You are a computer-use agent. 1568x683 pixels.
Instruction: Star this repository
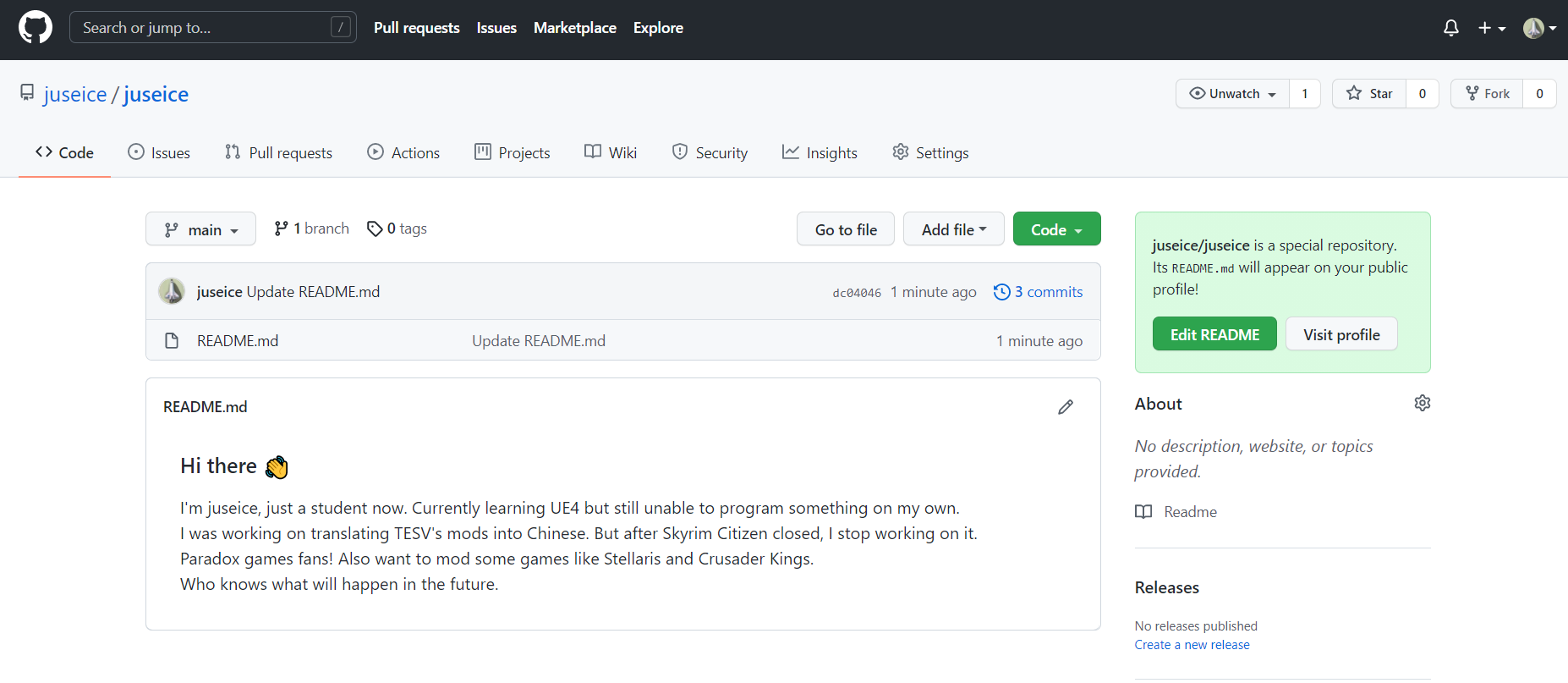(1369, 94)
